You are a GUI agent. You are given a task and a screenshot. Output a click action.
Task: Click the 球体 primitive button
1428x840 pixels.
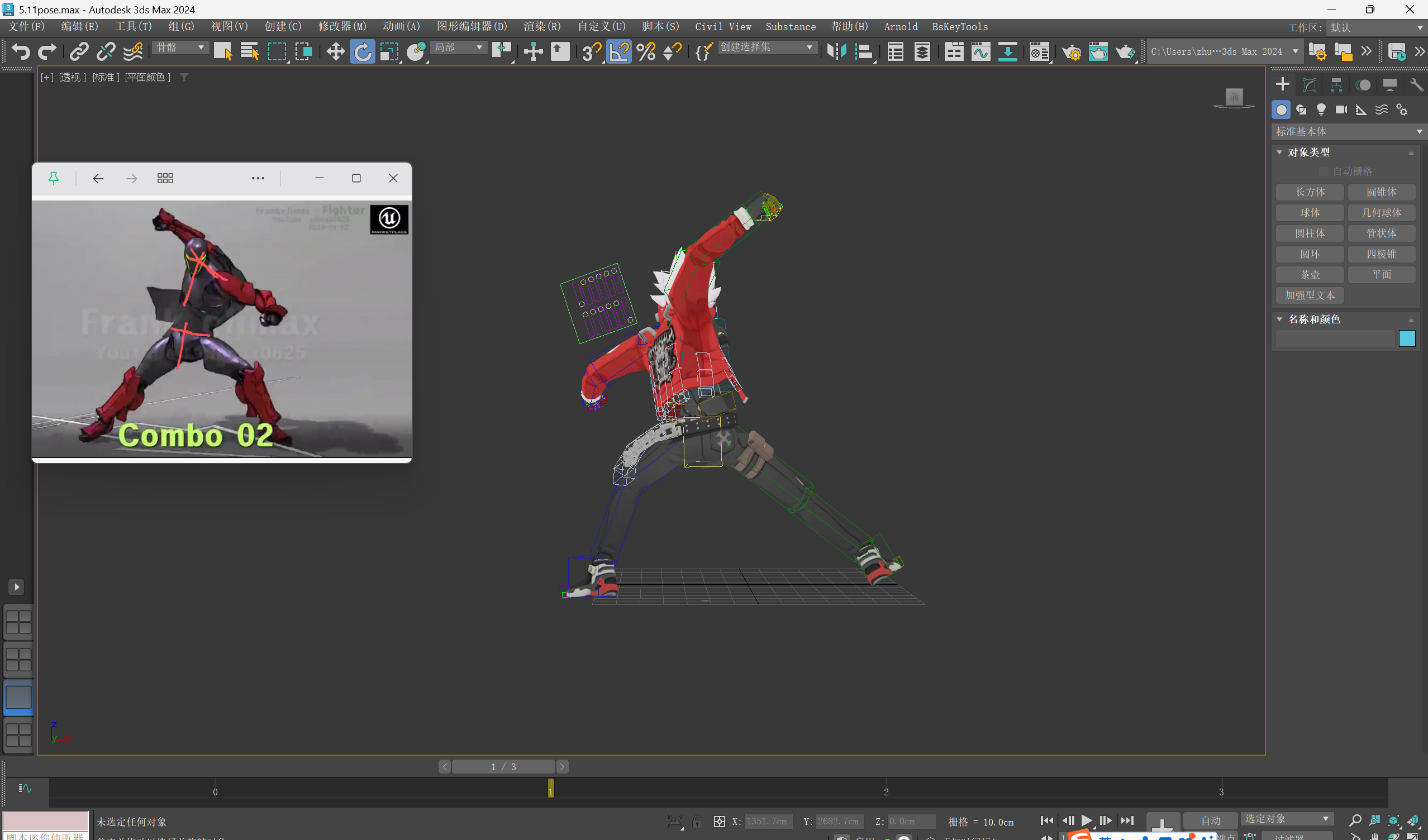click(x=1310, y=212)
